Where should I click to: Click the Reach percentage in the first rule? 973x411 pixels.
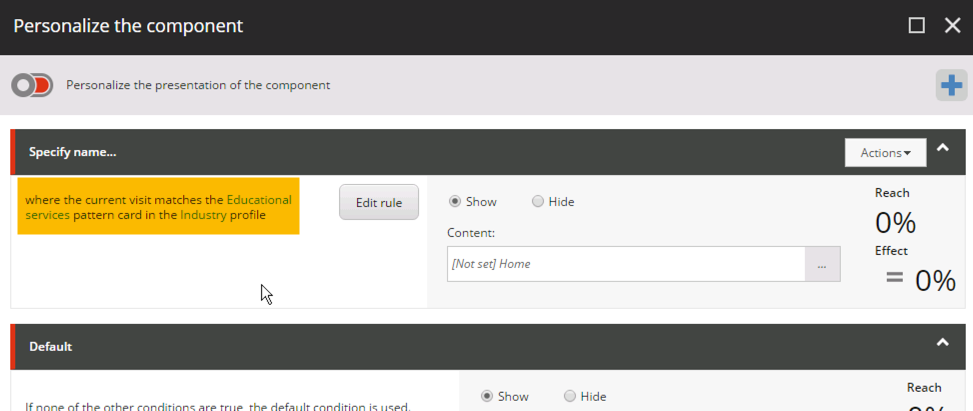pyautogui.click(x=895, y=223)
